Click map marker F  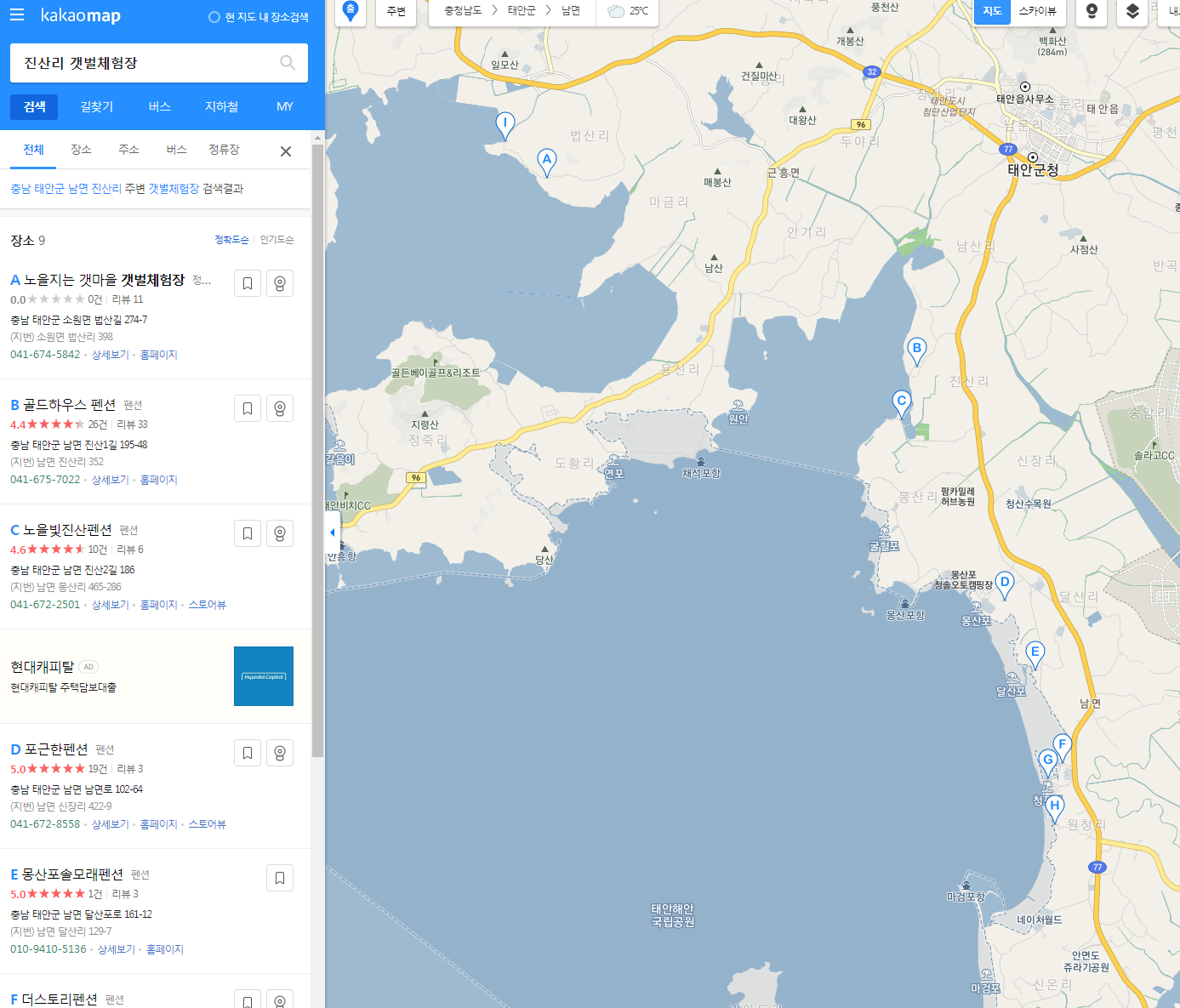1062,747
